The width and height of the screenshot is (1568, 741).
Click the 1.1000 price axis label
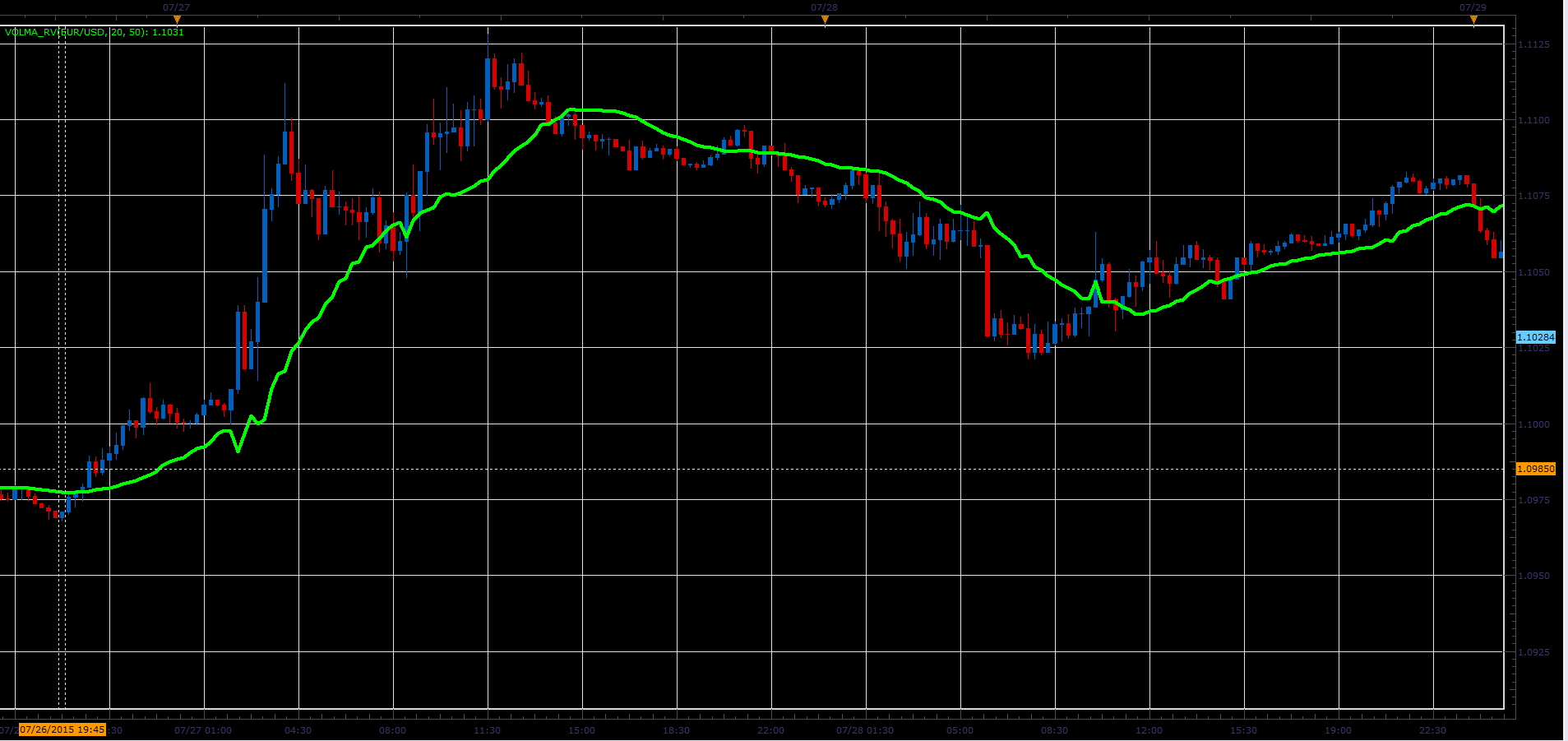(x=1533, y=424)
